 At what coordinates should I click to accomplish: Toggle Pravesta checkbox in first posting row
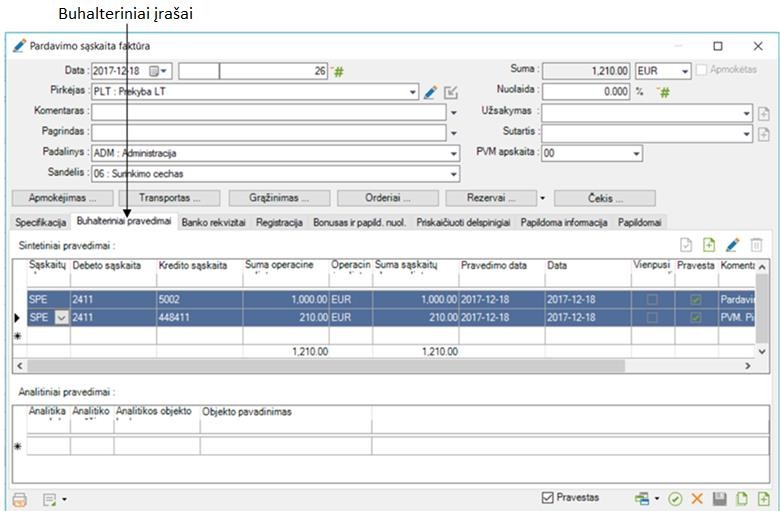coord(695,299)
